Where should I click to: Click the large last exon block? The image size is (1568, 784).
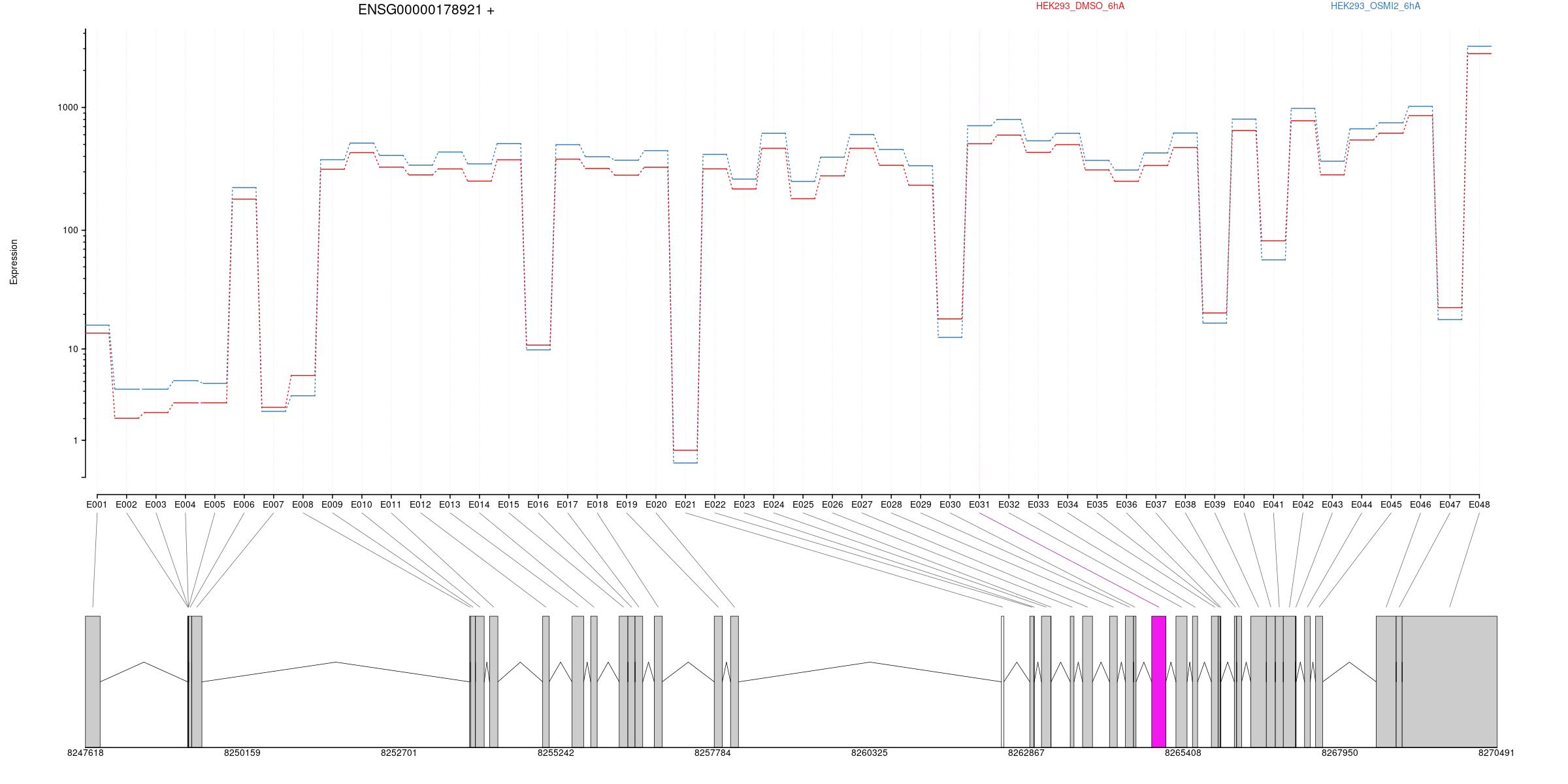[1449, 681]
